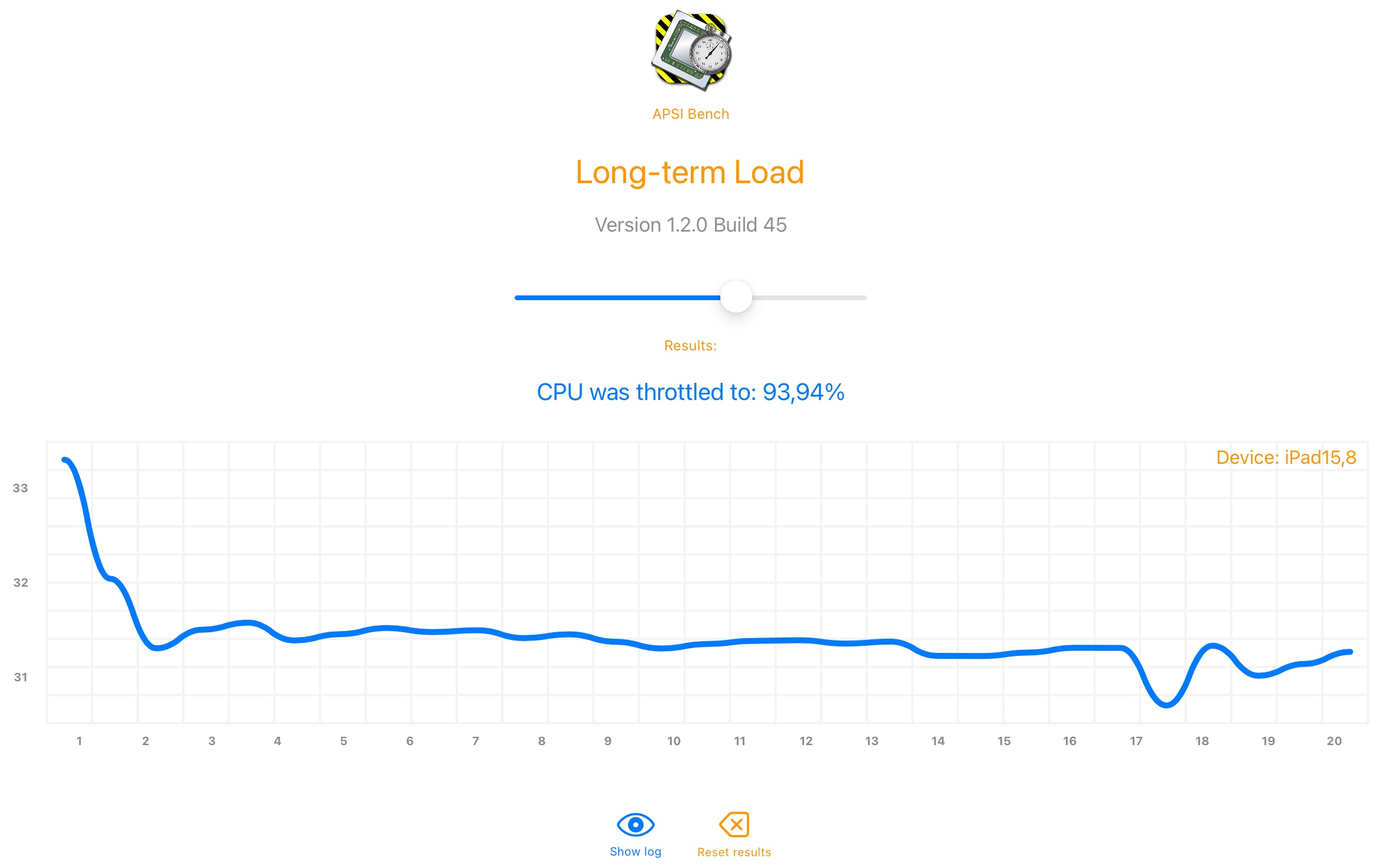Screen dimensions: 1388x868
Task: Click x-axis label 20 on the chart
Action: [1334, 741]
